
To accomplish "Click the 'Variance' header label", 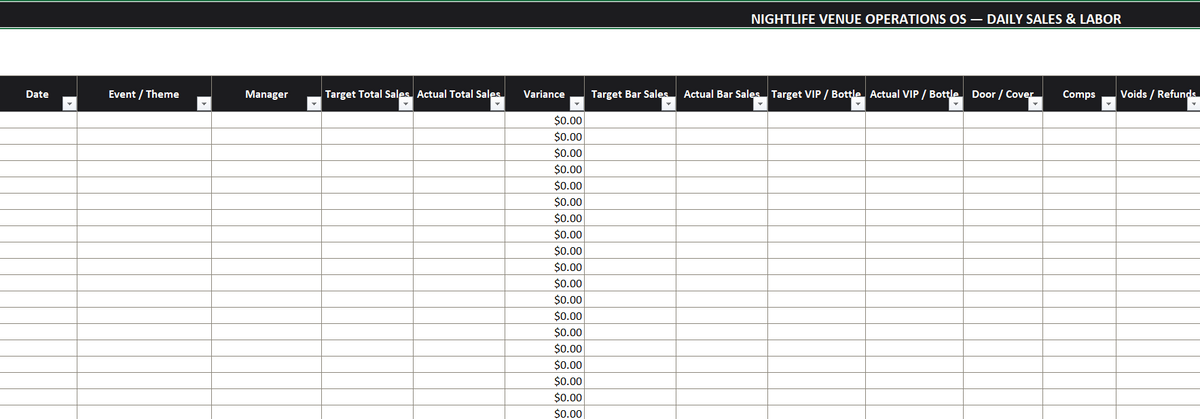I will tap(544, 94).
